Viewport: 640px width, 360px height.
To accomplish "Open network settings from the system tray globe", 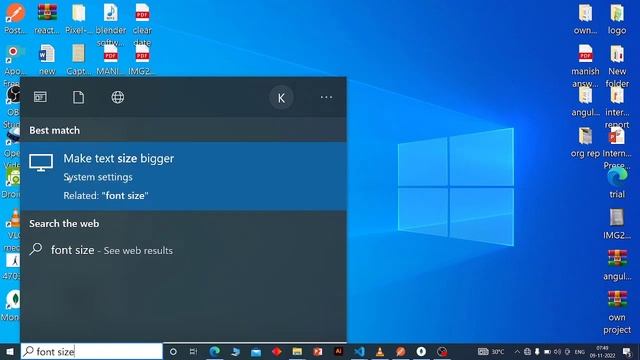I will tap(527, 351).
